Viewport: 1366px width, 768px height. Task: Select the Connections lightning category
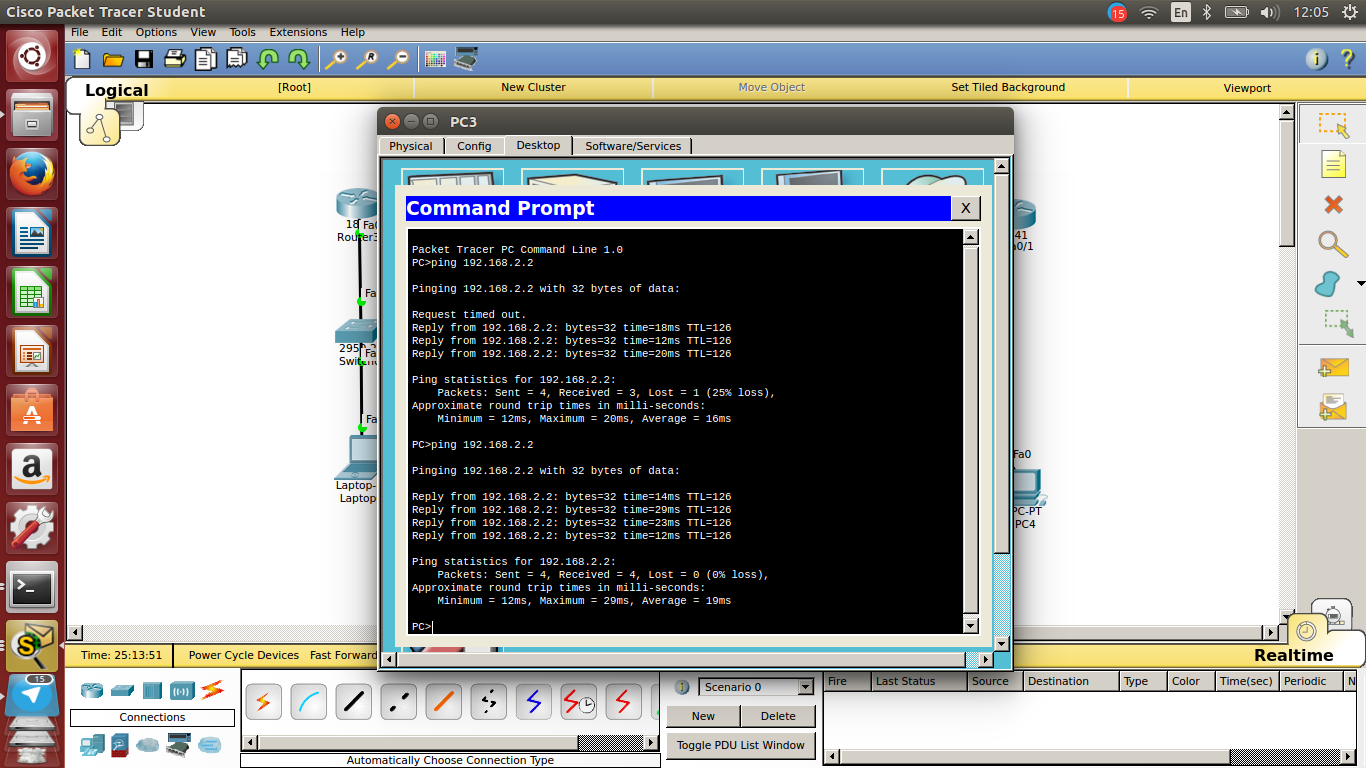pyautogui.click(x=212, y=690)
